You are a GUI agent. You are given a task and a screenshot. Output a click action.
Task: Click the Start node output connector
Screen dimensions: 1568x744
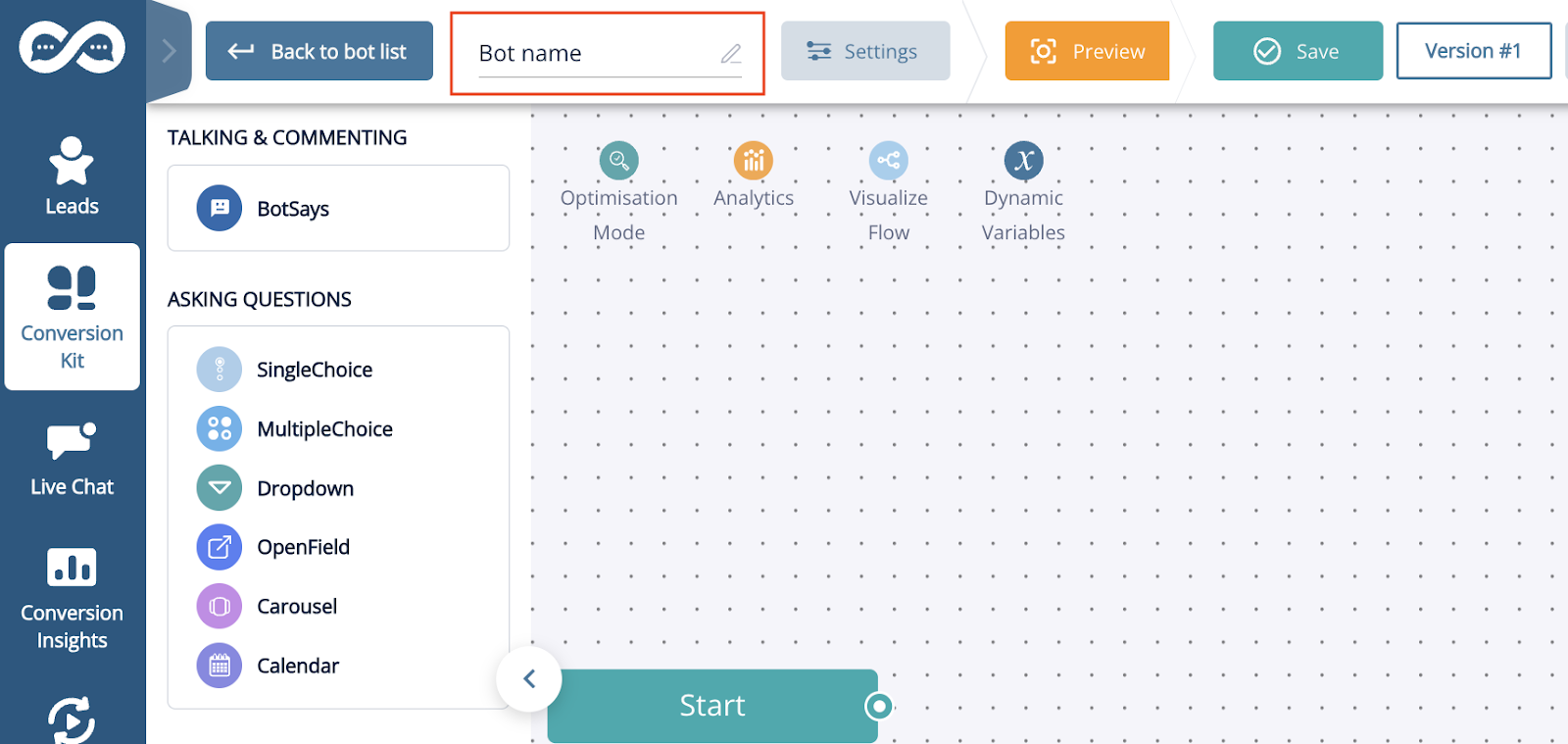pos(879,706)
